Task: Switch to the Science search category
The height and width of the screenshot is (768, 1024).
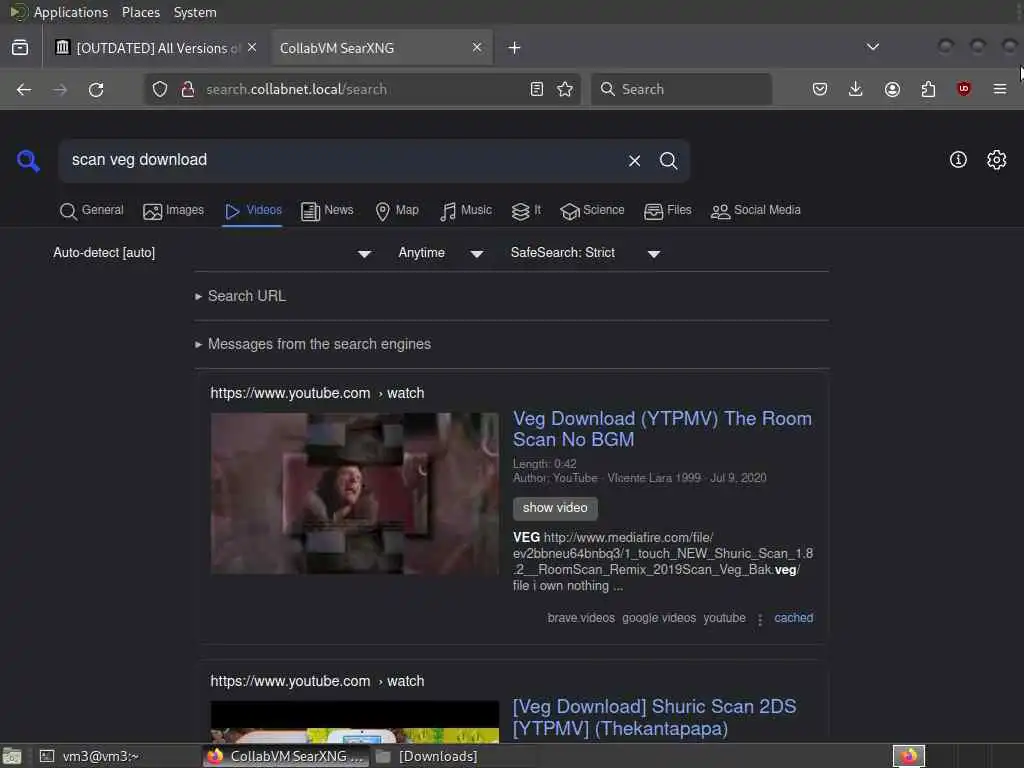Action: (x=592, y=210)
